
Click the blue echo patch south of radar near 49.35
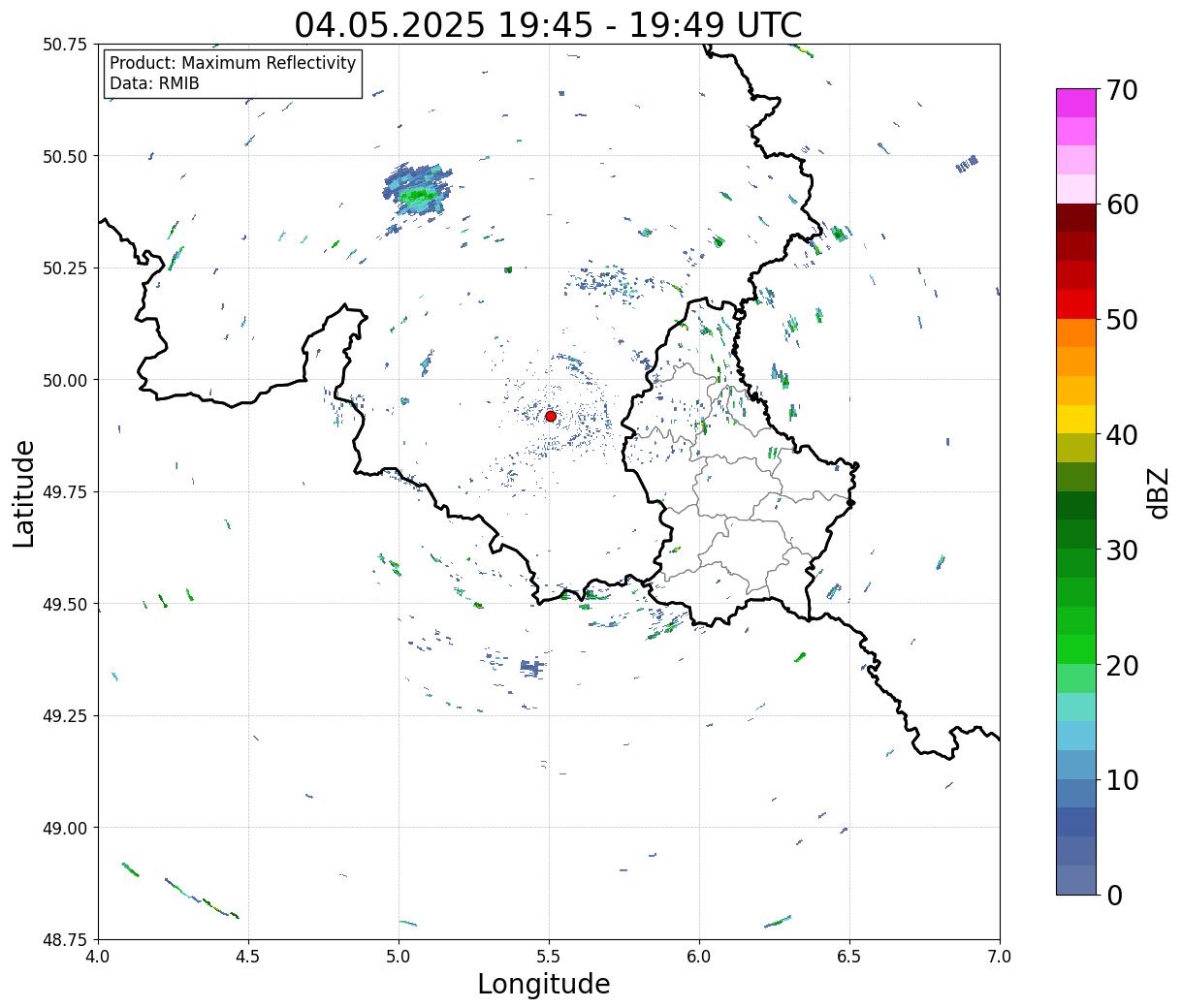click(x=532, y=667)
